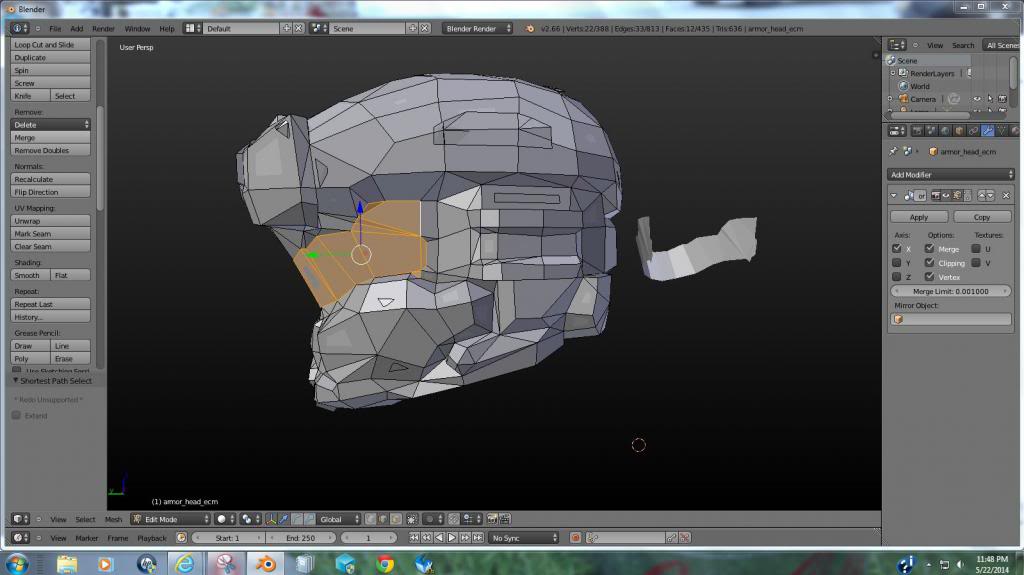Open Blender from the Windows taskbar
The image size is (1024, 575).
266,563
